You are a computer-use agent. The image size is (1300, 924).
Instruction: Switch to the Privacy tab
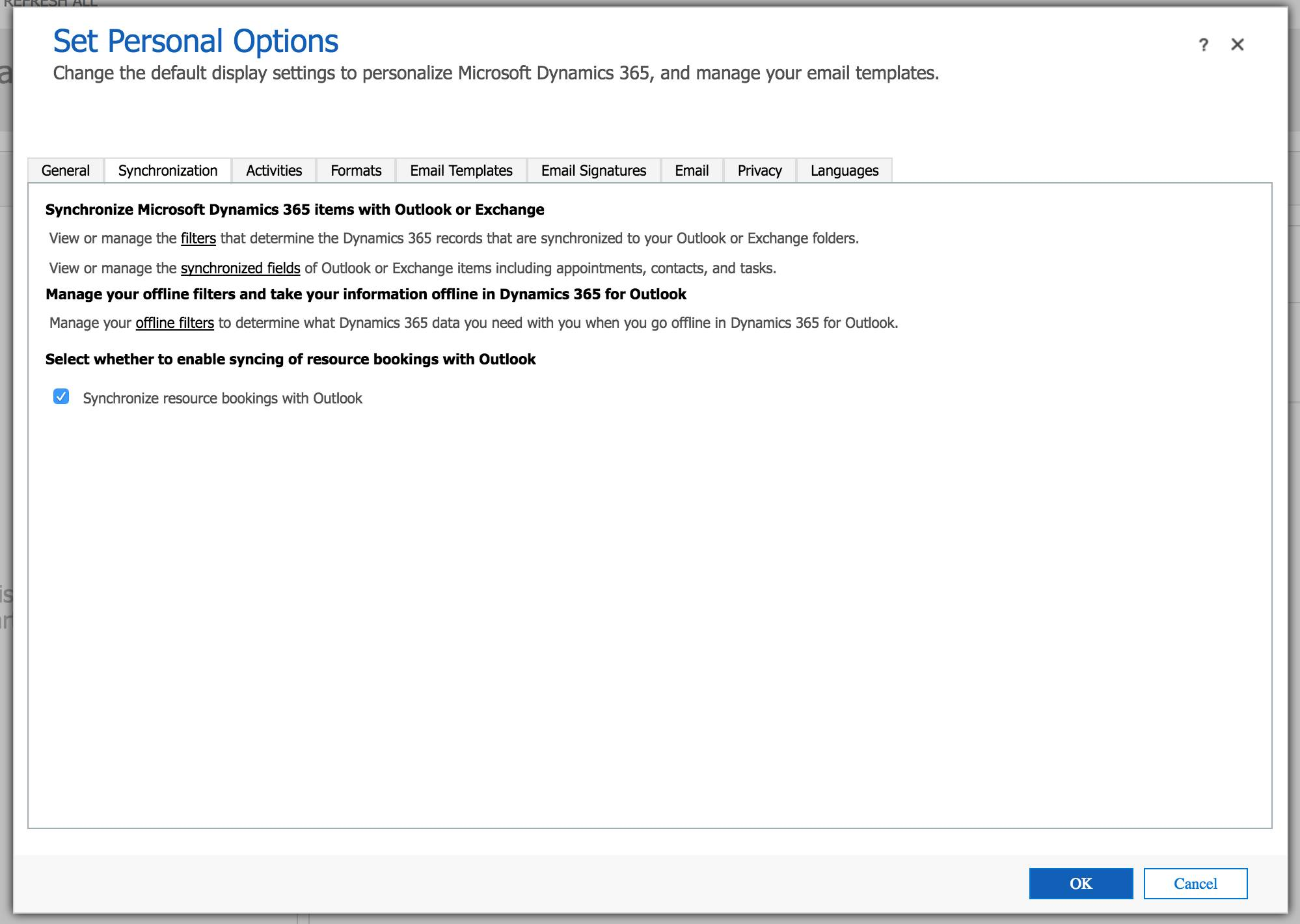click(x=759, y=170)
